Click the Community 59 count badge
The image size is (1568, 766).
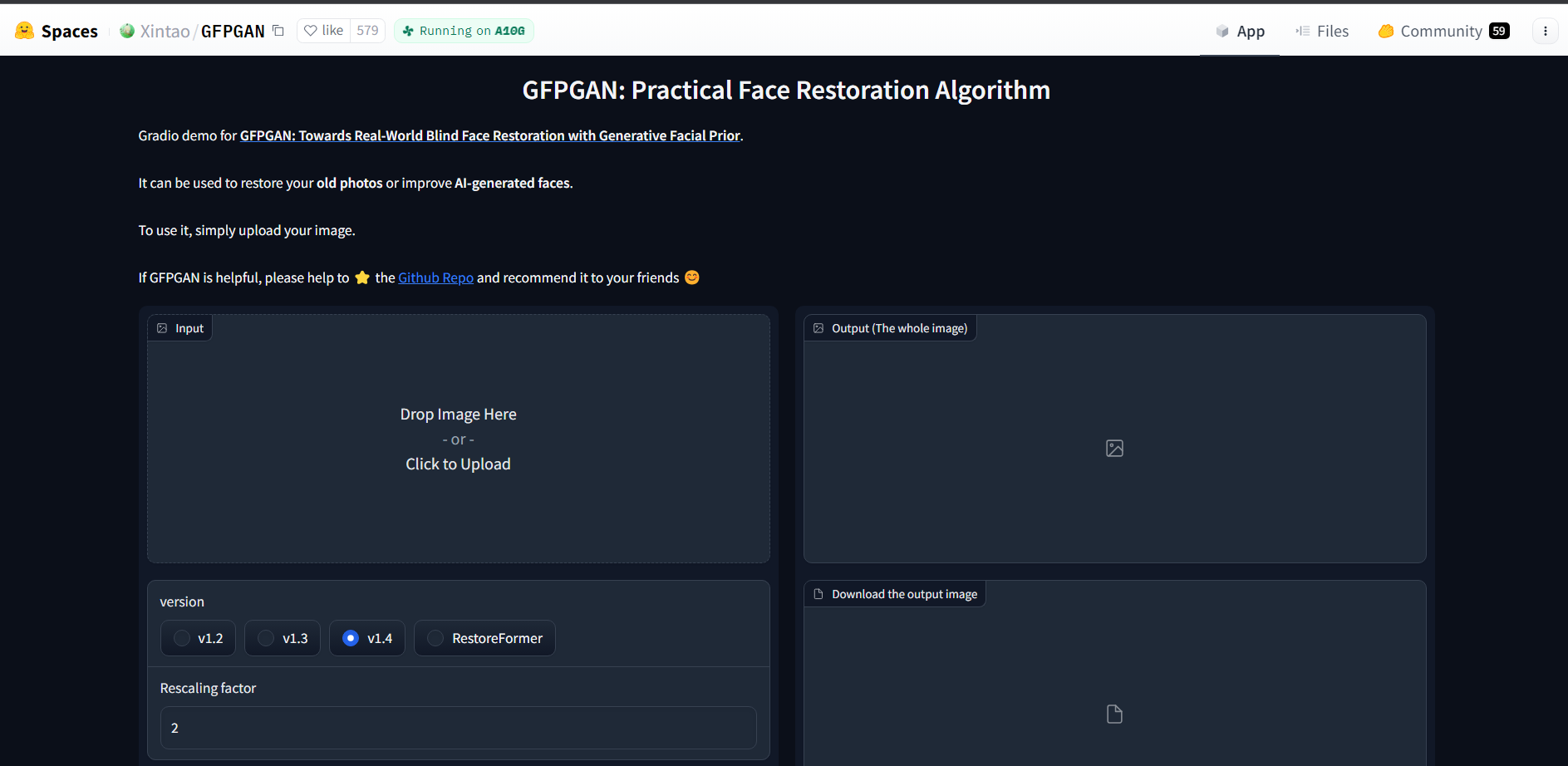coord(1499,31)
